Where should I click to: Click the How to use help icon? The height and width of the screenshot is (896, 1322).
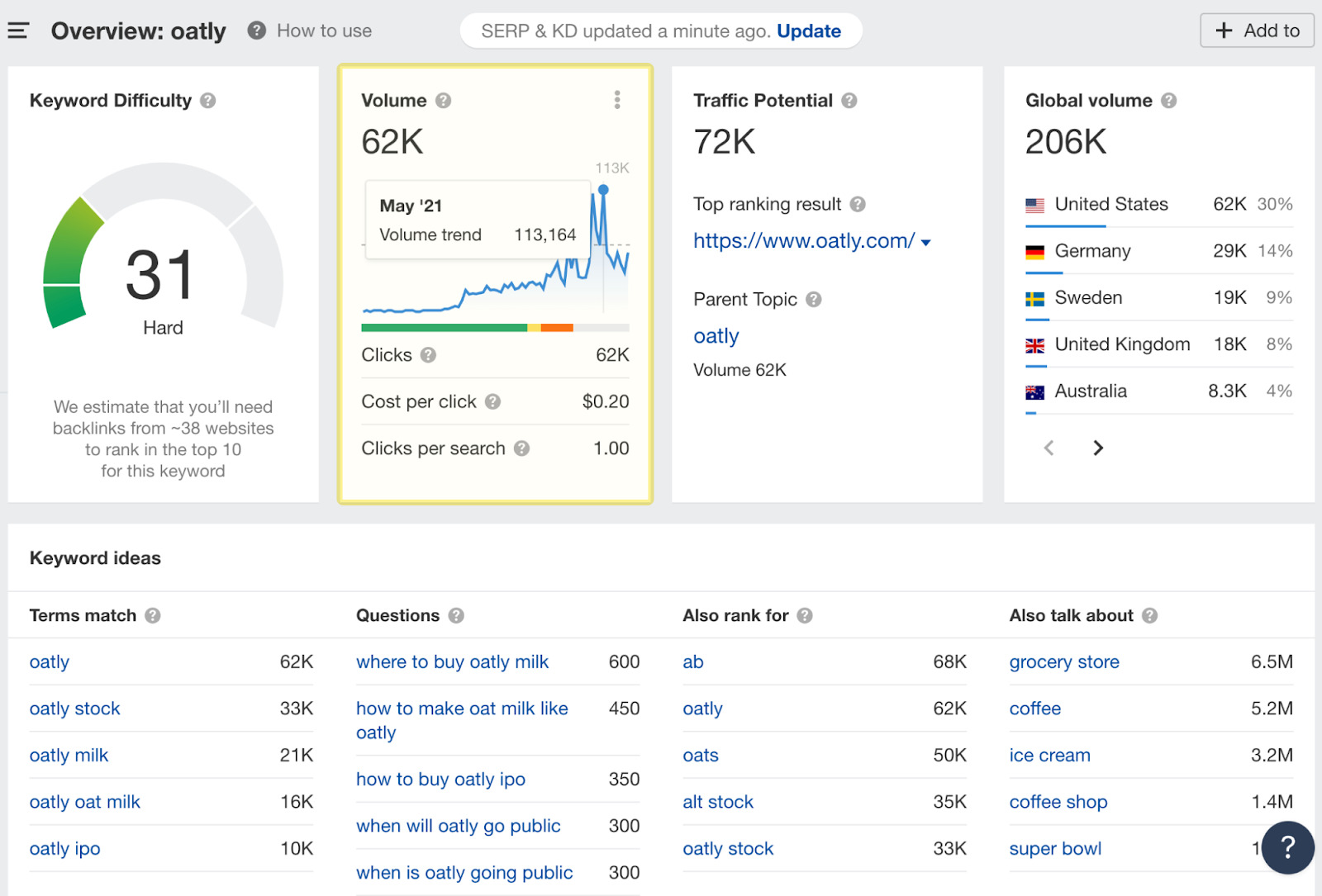255,31
